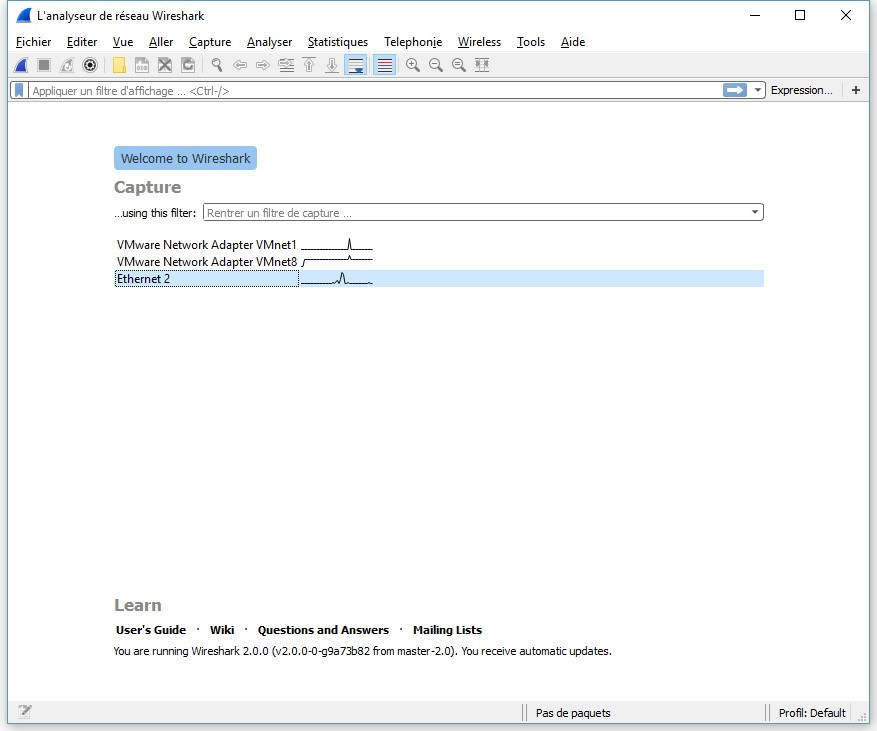Reset text zoom to normal size
The image size is (877, 731).
point(459,65)
